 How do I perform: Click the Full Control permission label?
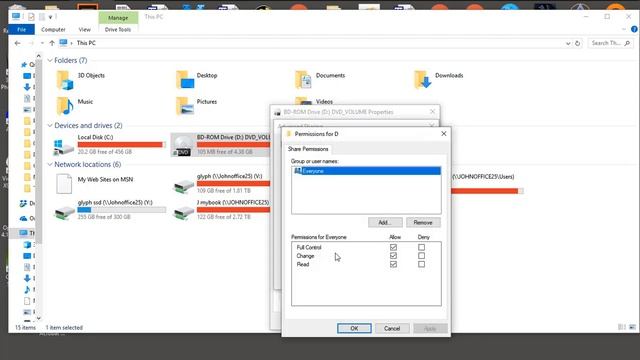pos(309,247)
